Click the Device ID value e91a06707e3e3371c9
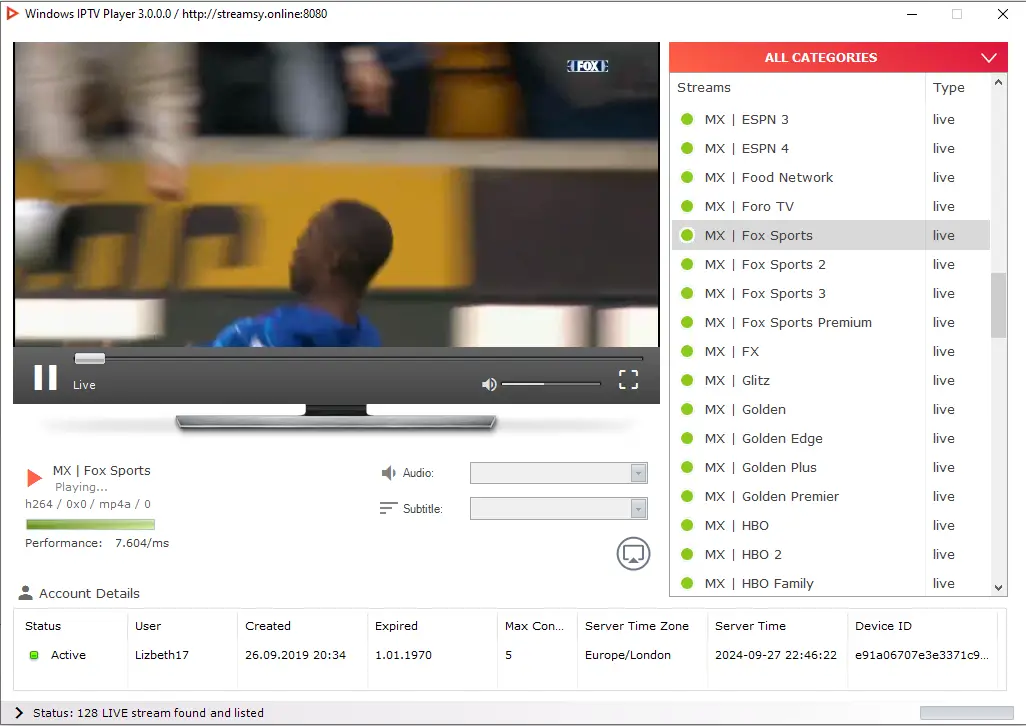1026x726 pixels. pos(921,655)
